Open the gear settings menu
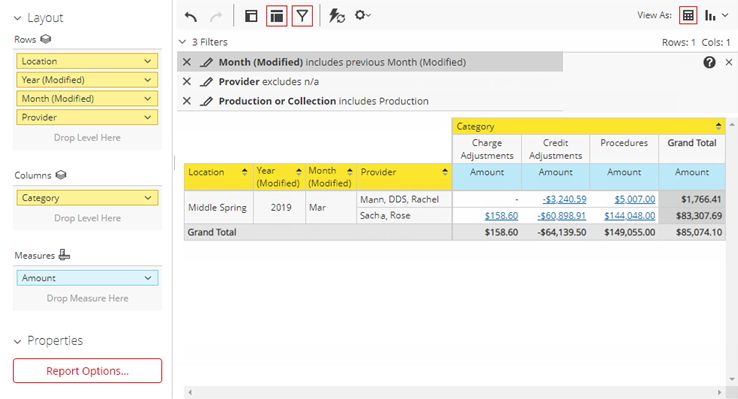The image size is (738, 399). [362, 16]
